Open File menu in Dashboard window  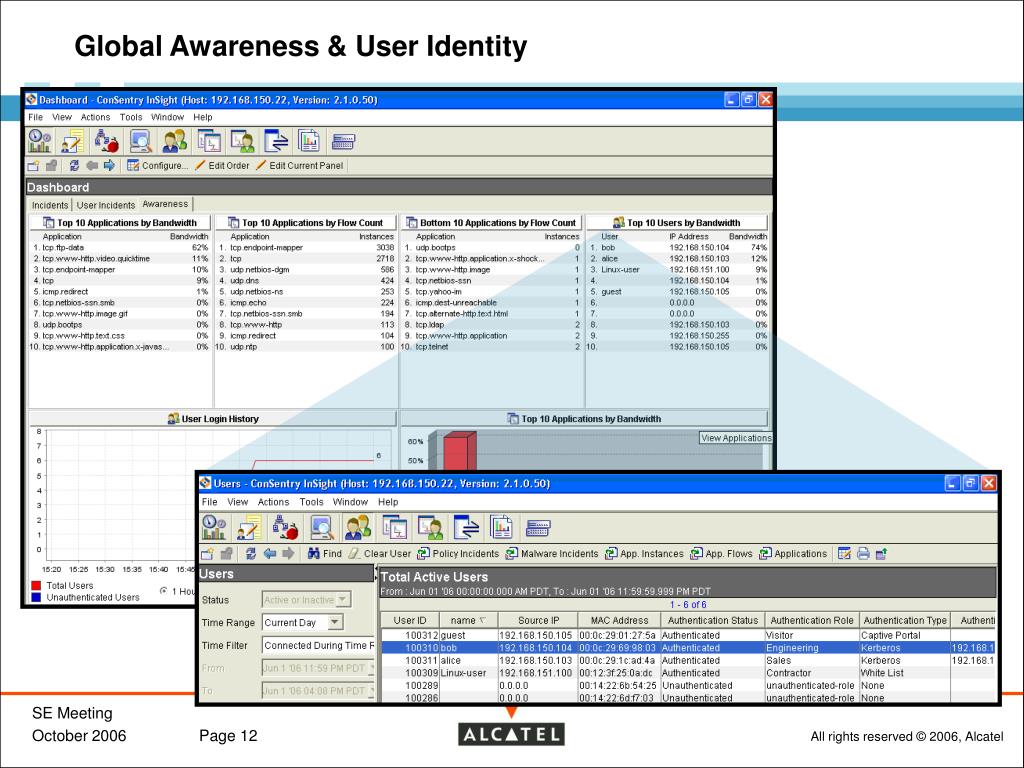pos(35,117)
